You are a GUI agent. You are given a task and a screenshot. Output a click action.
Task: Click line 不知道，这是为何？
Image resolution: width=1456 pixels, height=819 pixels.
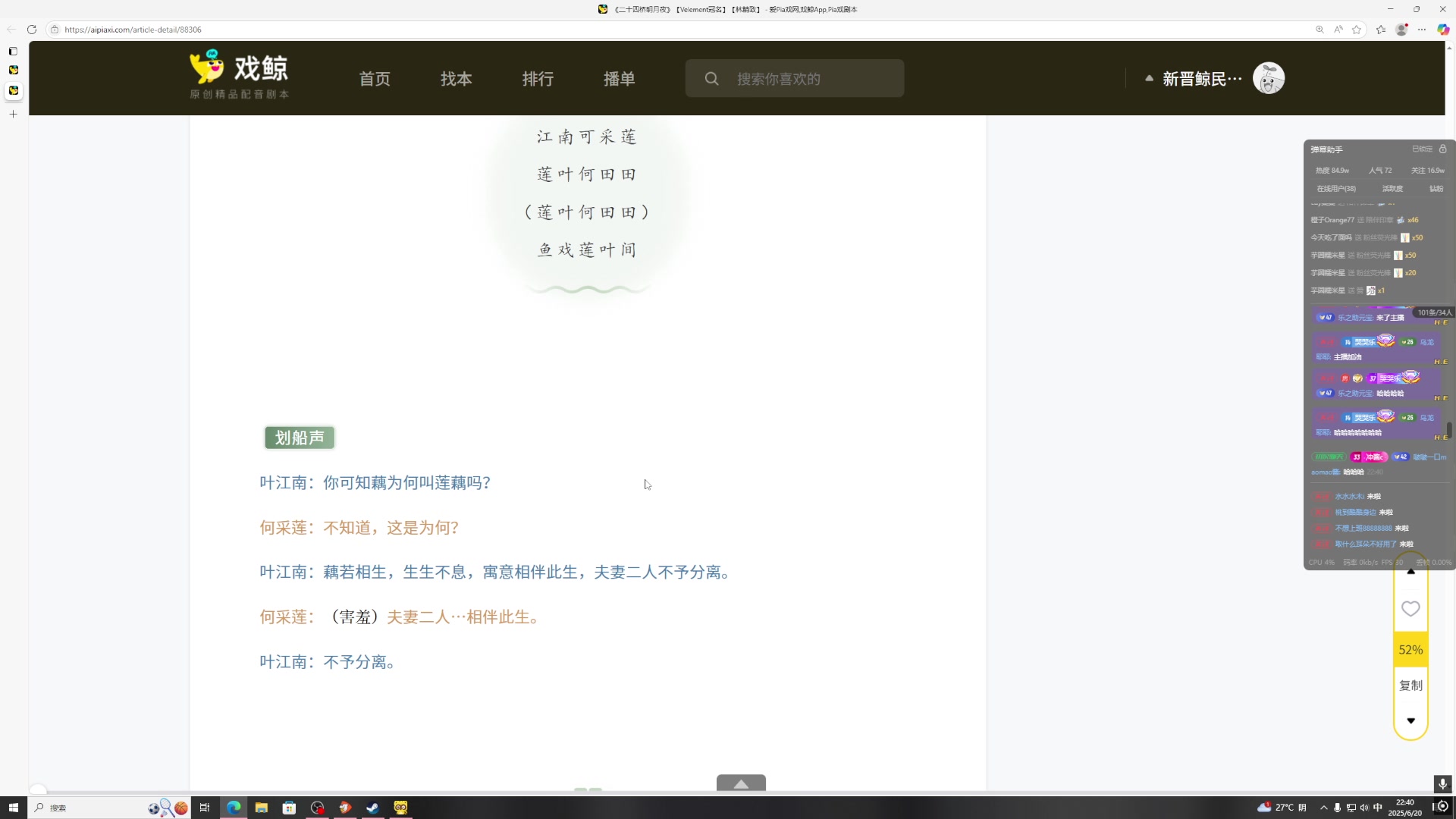(x=391, y=528)
